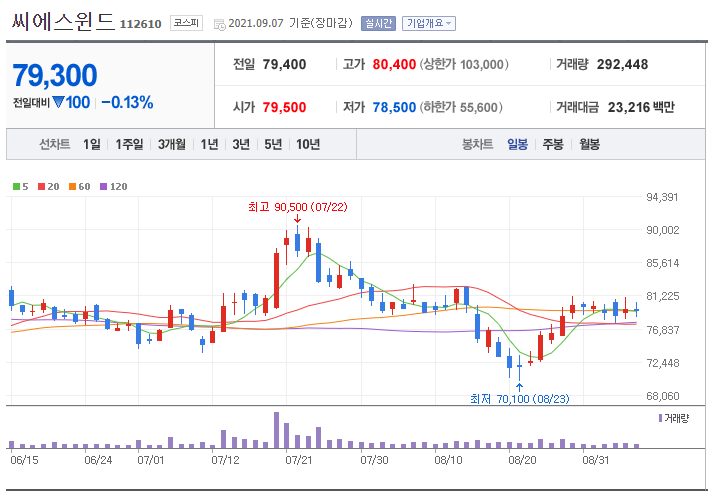Click the 08/20 date axis label
Viewport: 708px width, 491px height.
coord(522,460)
